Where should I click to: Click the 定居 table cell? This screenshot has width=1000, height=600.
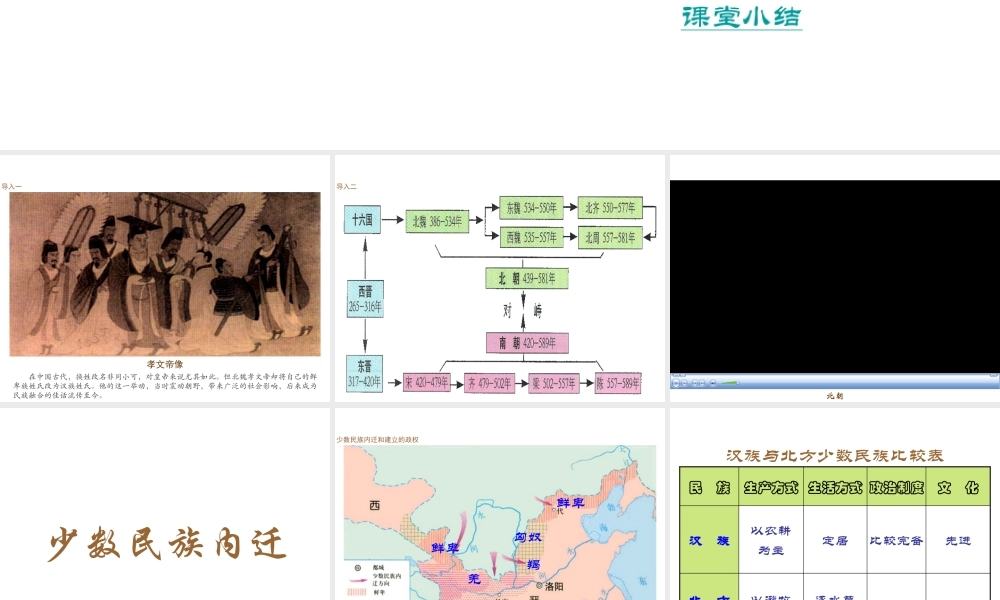pyautogui.click(x=835, y=541)
